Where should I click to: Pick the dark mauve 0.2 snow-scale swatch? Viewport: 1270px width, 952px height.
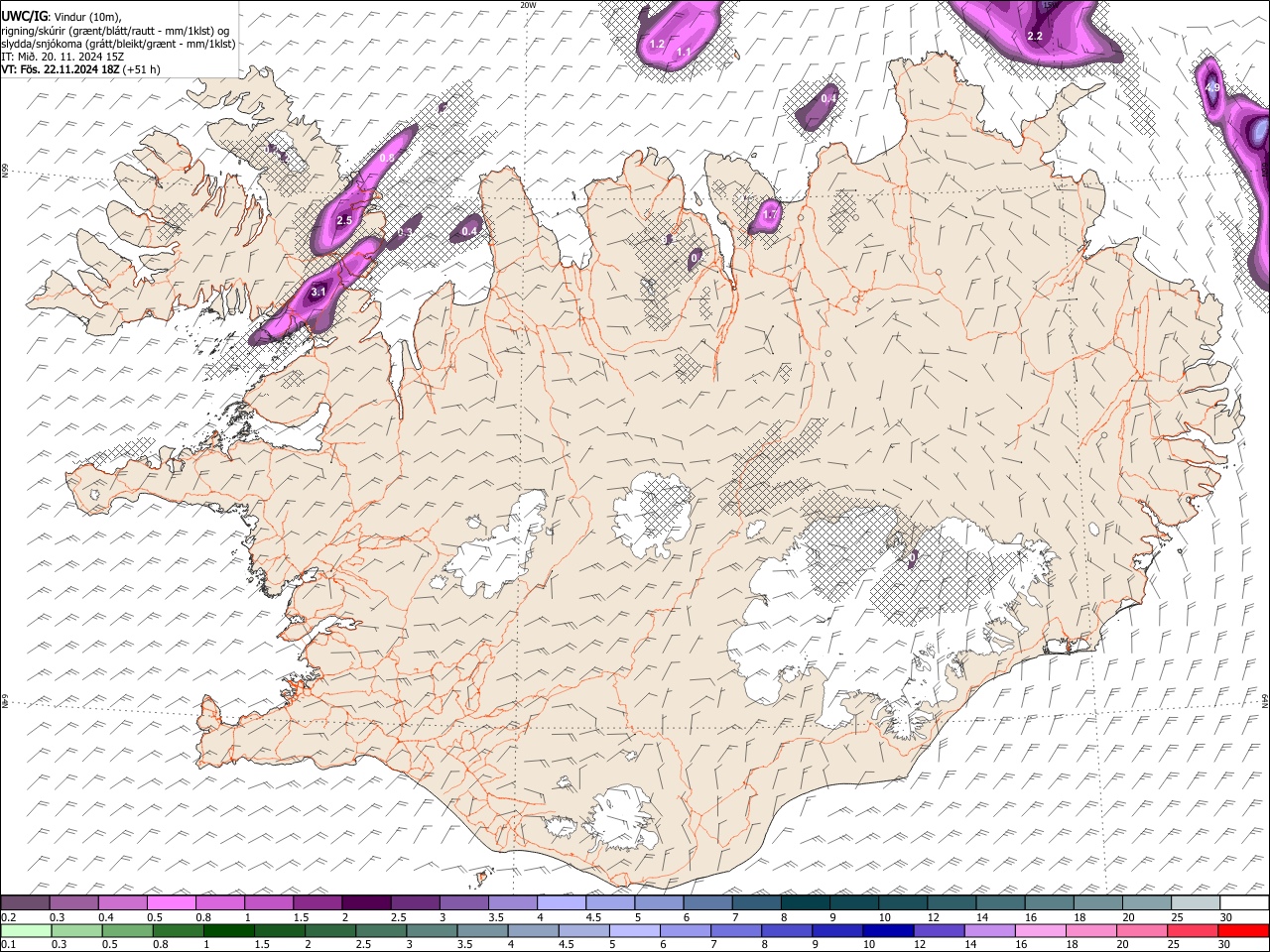pos(25,902)
